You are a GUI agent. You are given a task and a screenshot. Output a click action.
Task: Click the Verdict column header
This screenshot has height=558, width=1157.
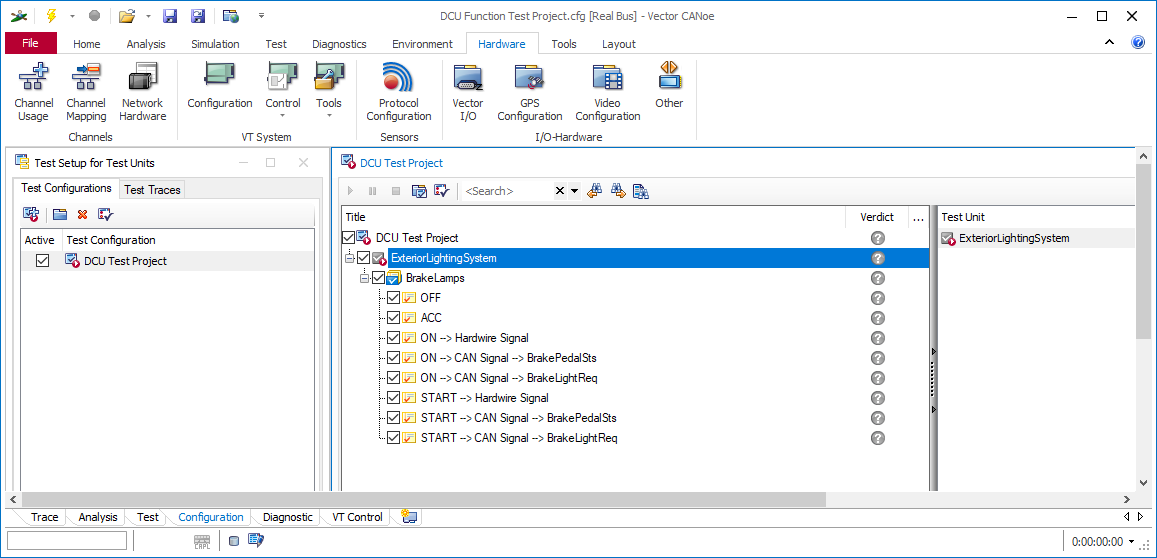coord(877,217)
